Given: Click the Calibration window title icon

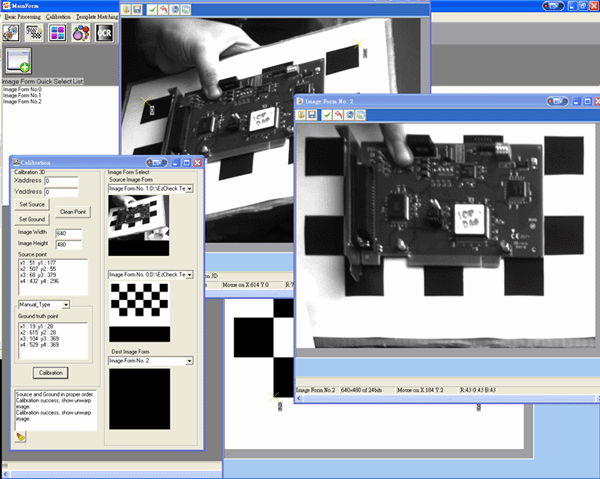Looking at the screenshot, I should (x=15, y=162).
